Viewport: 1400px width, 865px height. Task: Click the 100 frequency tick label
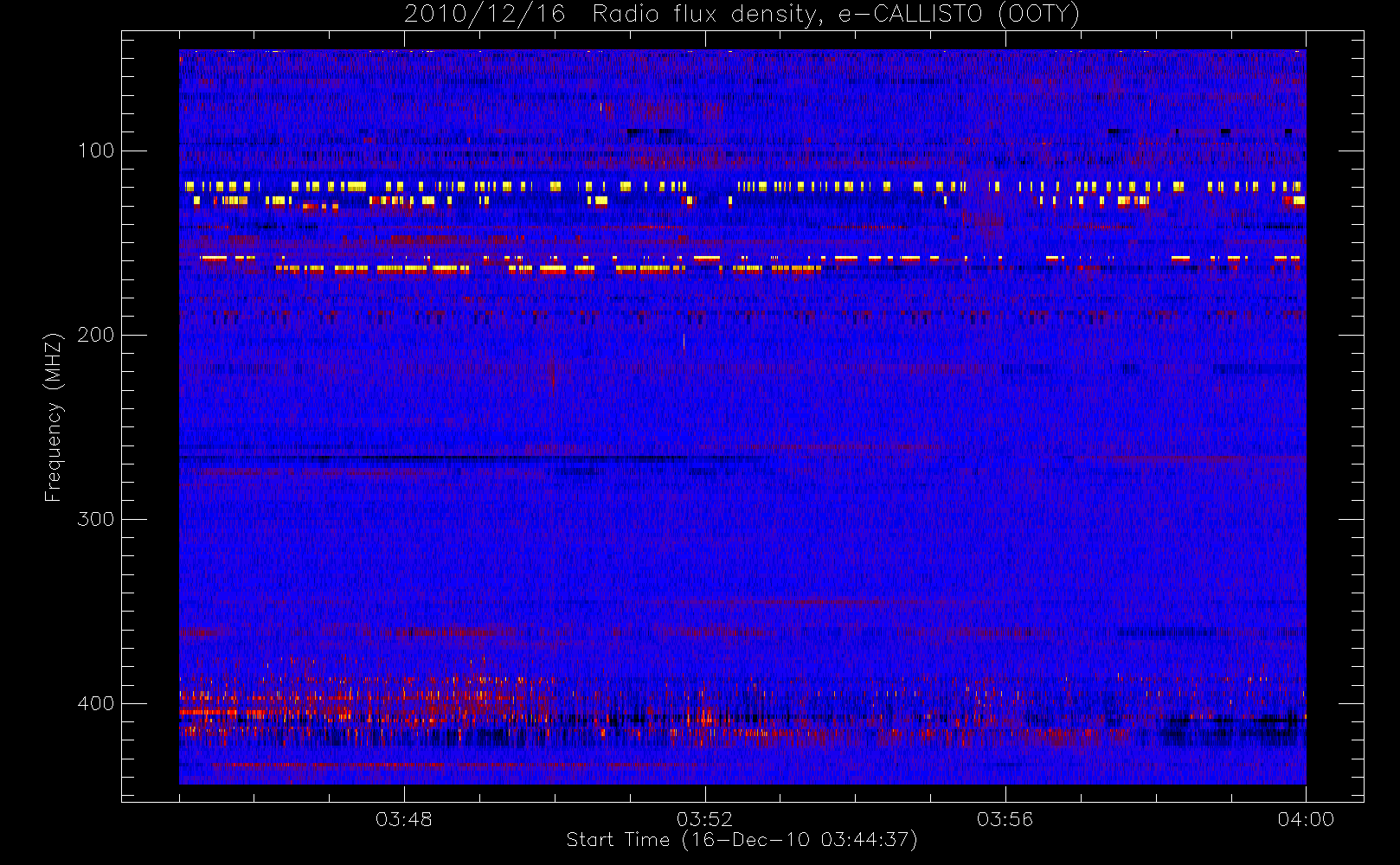tap(95, 151)
